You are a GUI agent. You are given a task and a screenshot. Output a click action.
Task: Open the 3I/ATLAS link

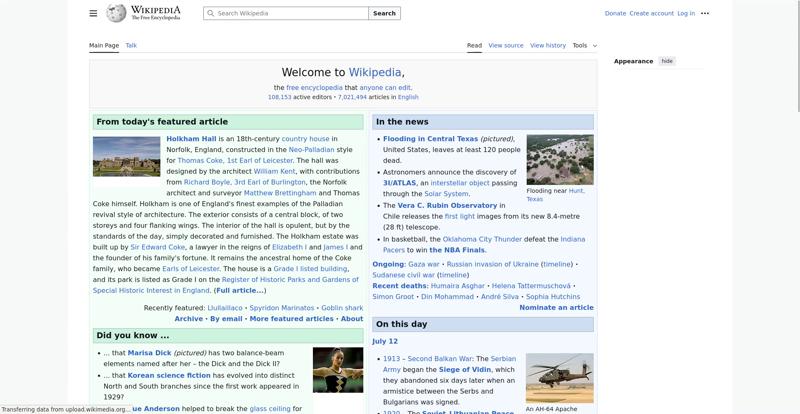(399, 183)
